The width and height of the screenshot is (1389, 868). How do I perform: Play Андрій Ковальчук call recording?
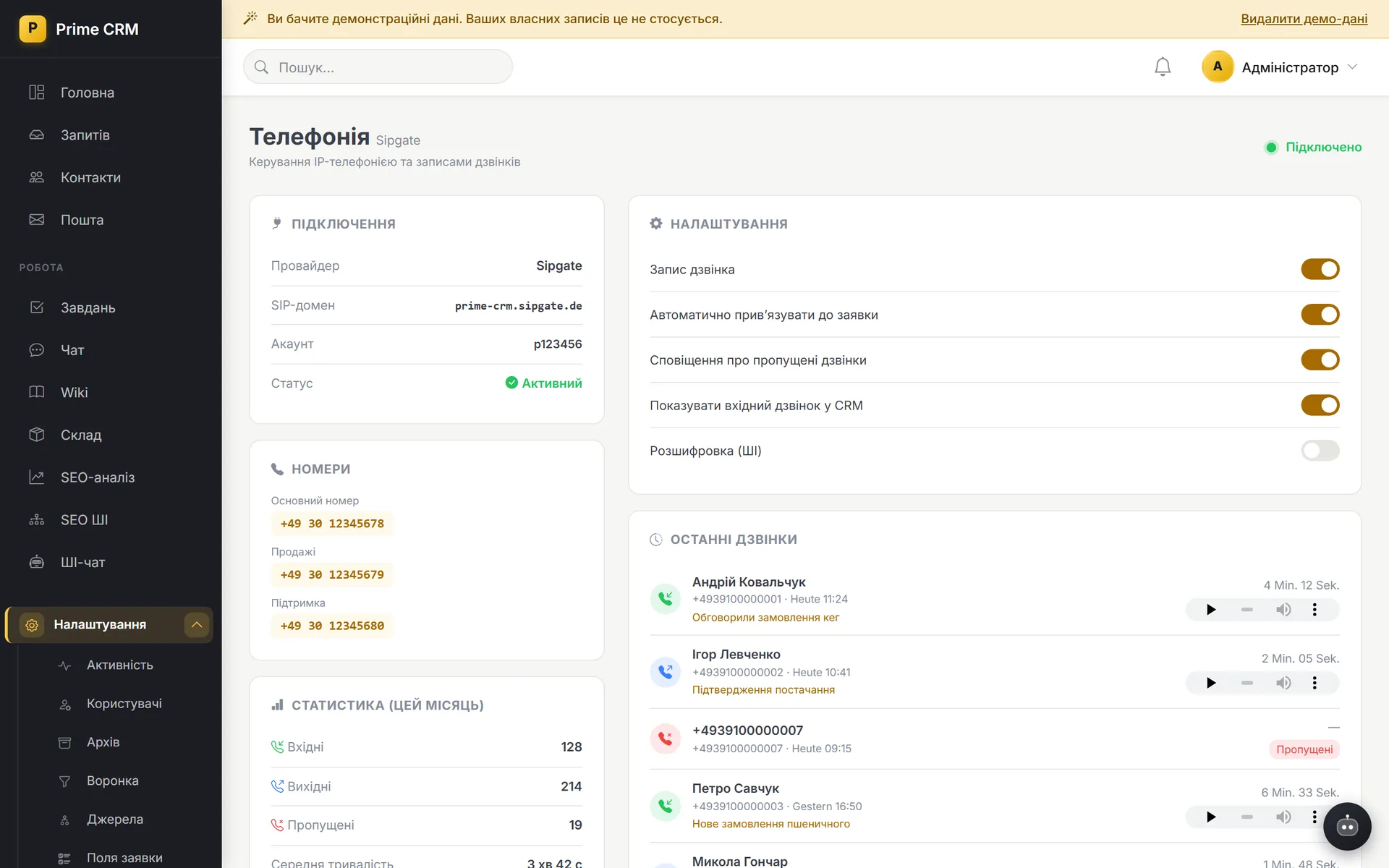tap(1211, 610)
